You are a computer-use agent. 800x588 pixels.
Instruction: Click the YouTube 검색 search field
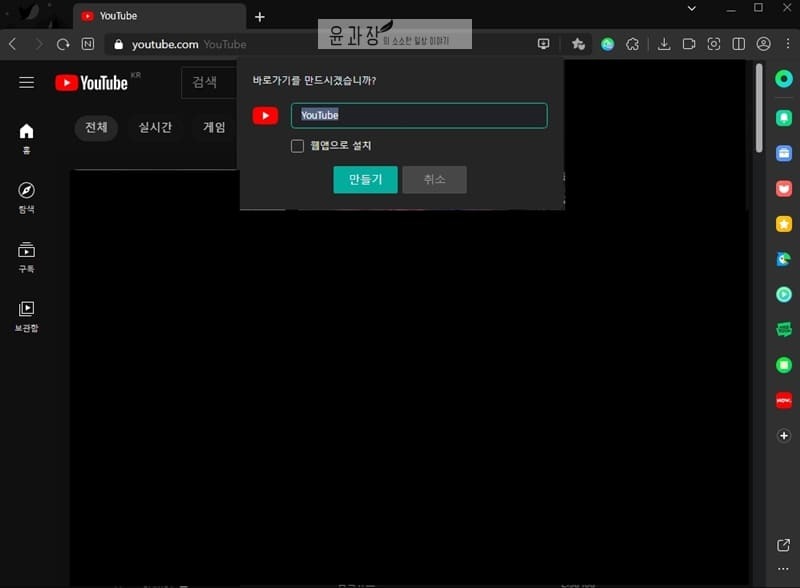tap(209, 82)
